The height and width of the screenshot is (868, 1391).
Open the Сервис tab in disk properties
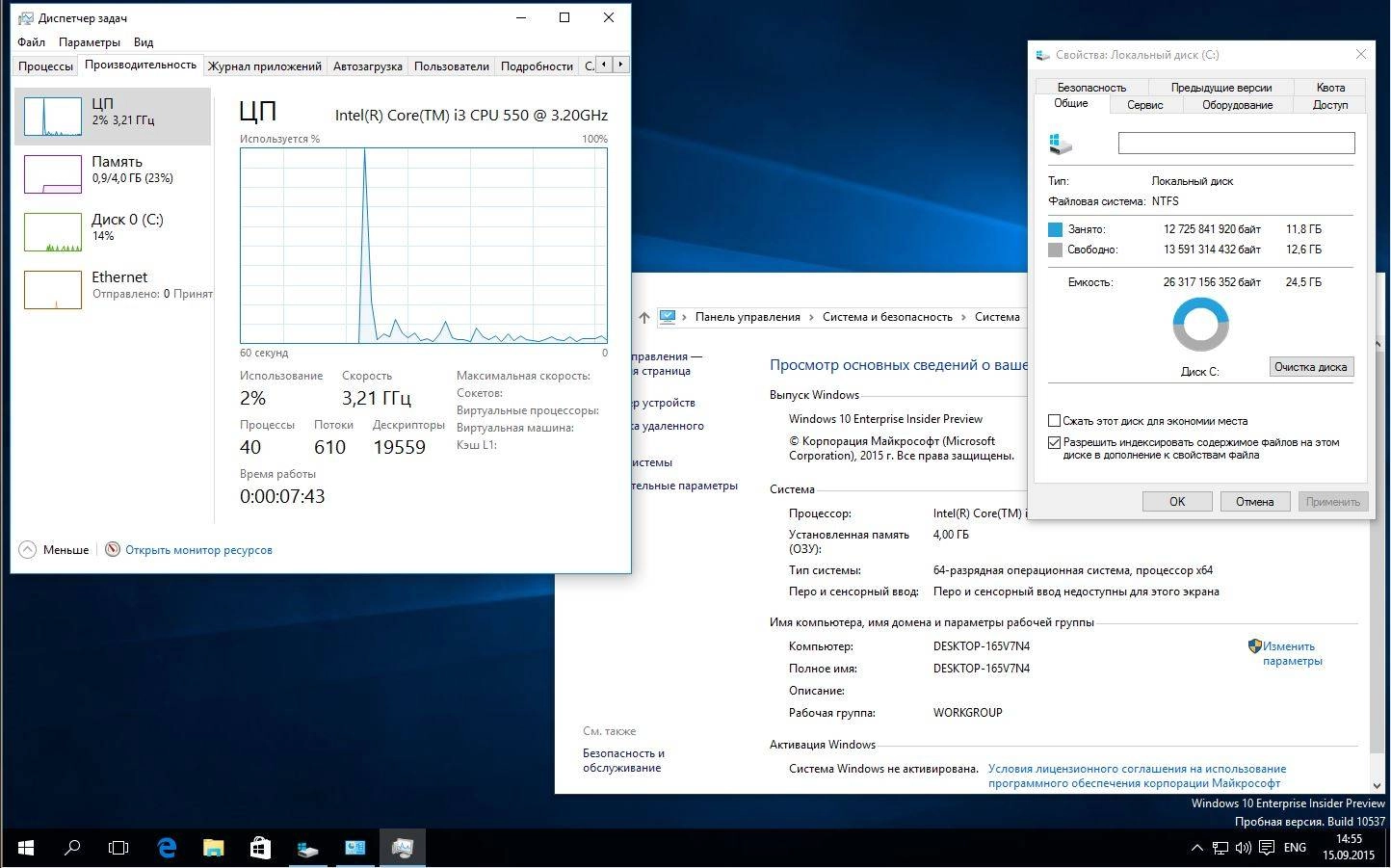click(1145, 105)
